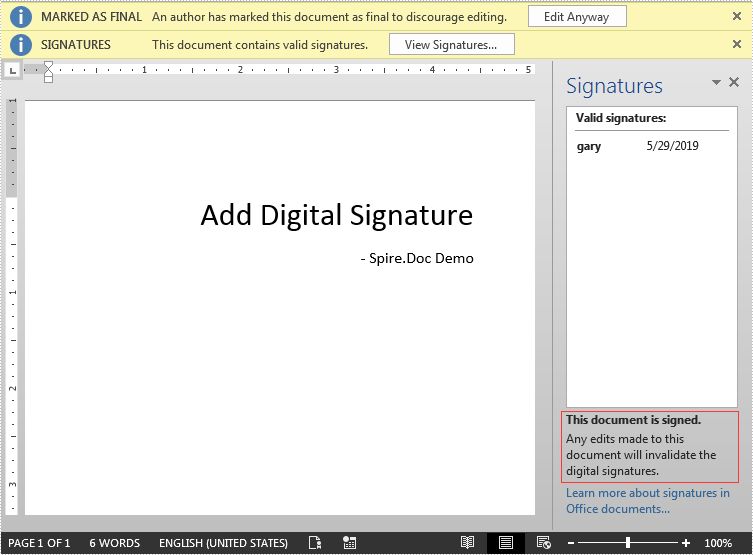Click the Signatures pane title

click(x=614, y=86)
